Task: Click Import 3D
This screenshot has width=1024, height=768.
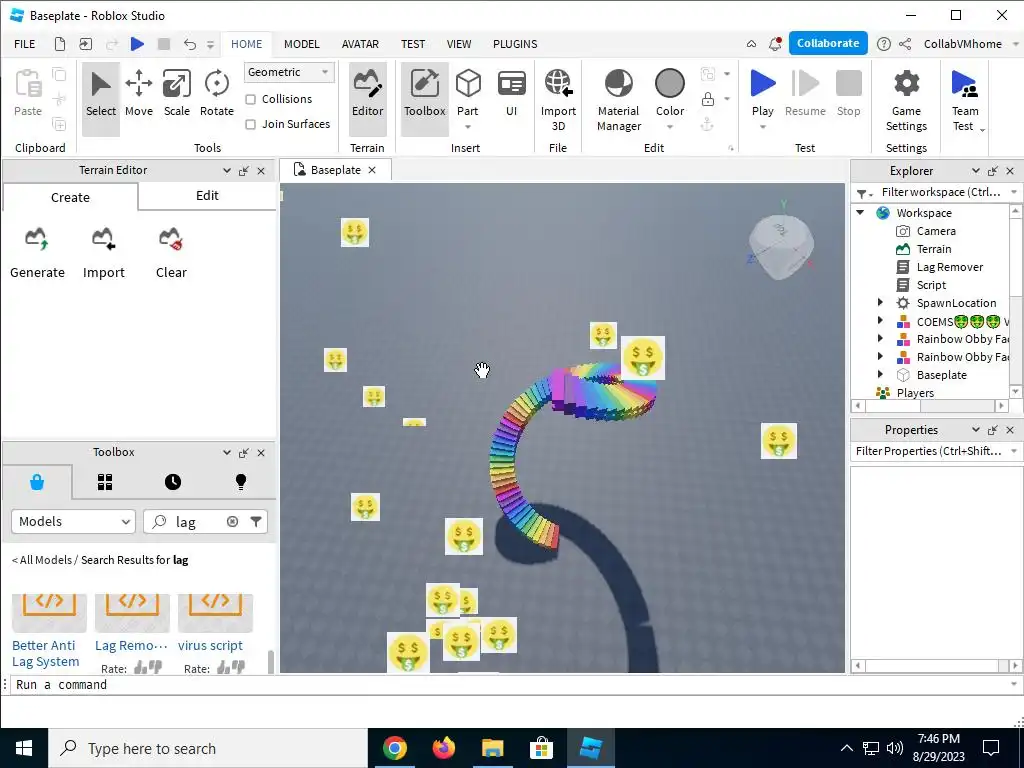Action: point(558,101)
